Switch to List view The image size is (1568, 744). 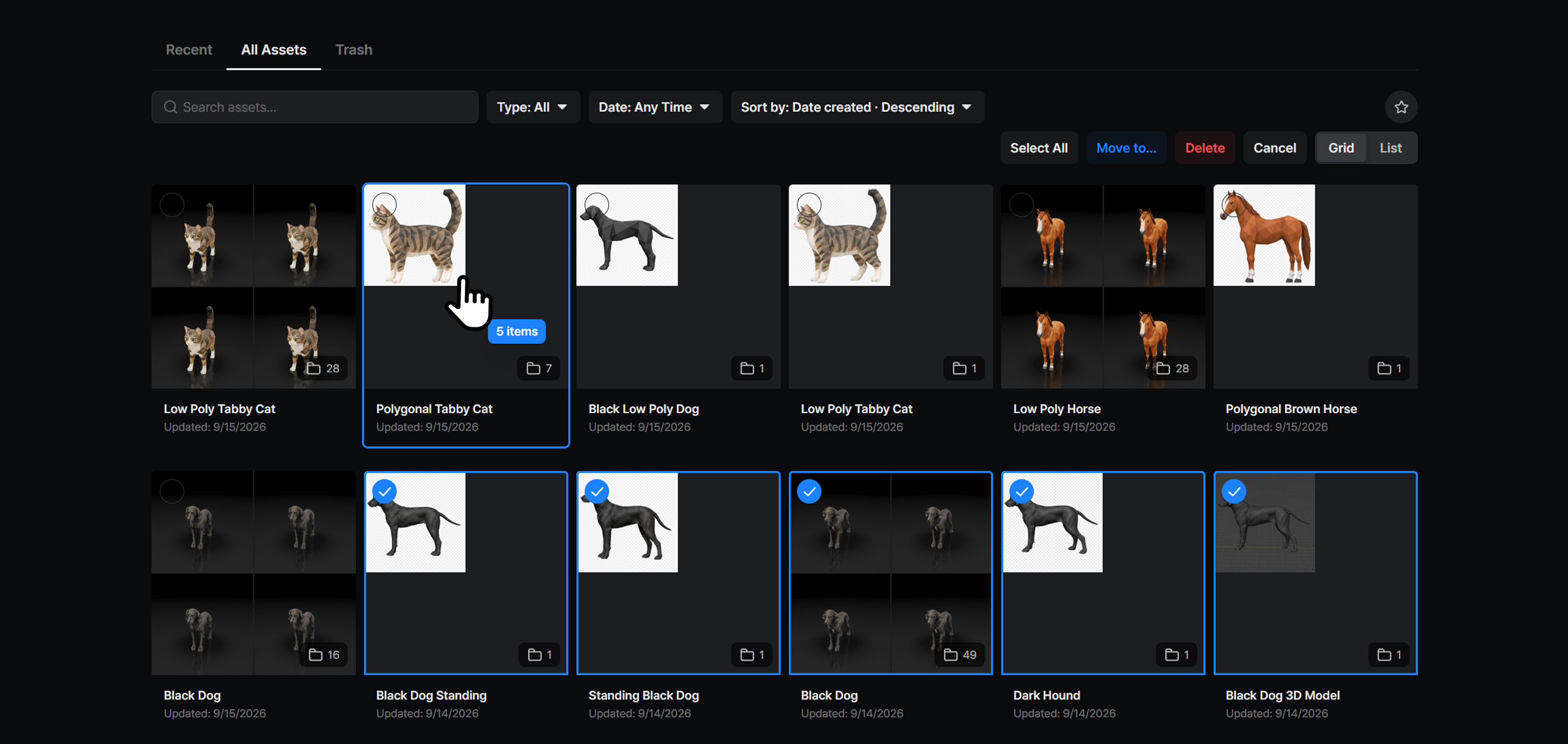pos(1390,148)
